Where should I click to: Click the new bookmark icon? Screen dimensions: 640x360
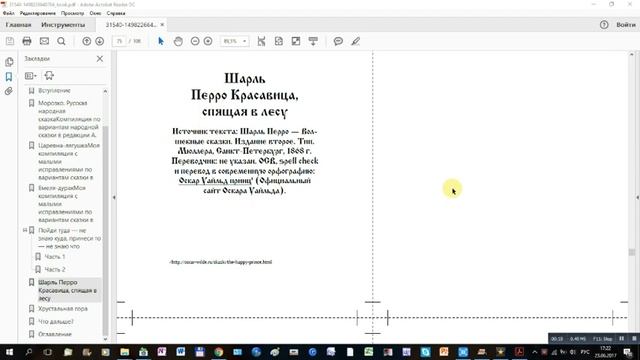click(x=49, y=76)
